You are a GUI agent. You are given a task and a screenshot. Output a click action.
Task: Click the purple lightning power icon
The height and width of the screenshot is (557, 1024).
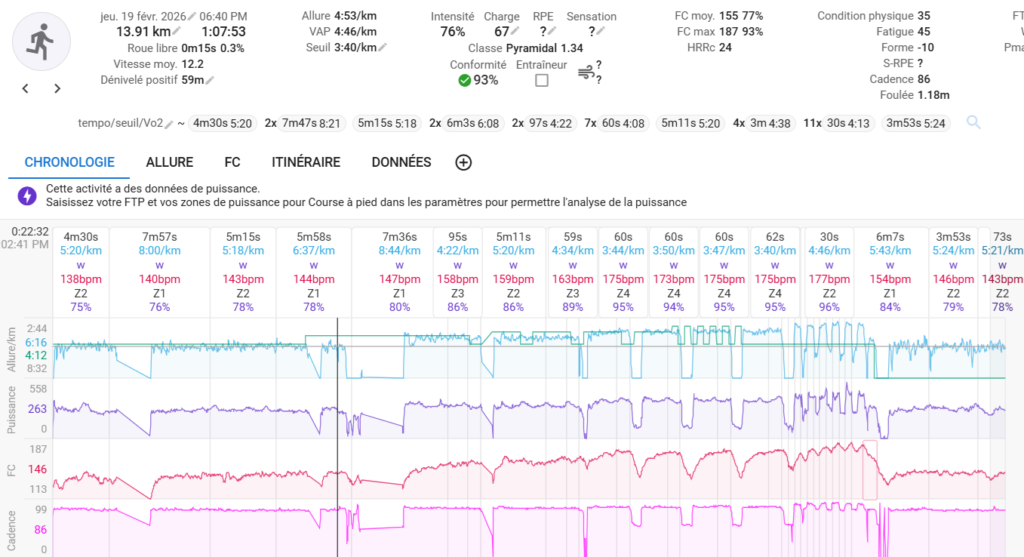coord(28,195)
